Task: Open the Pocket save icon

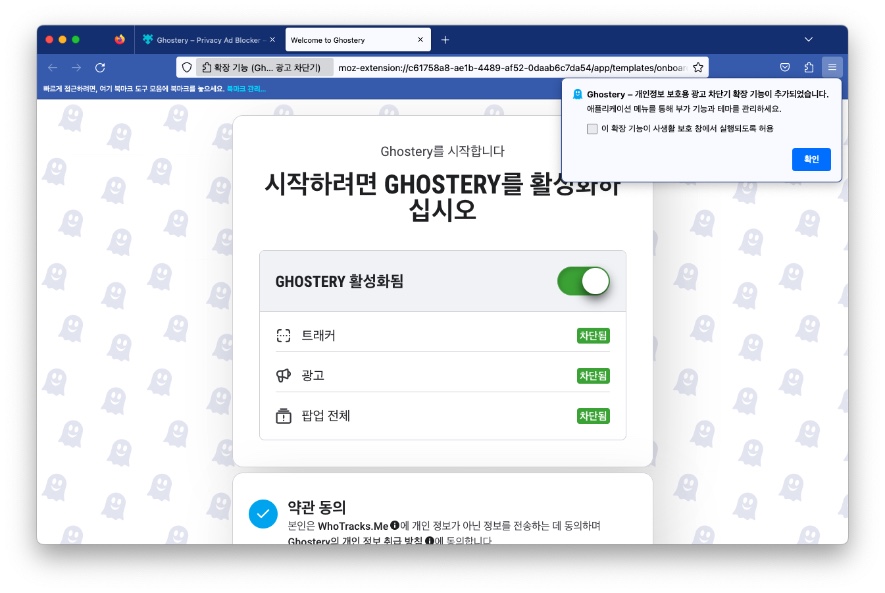Action: [785, 68]
